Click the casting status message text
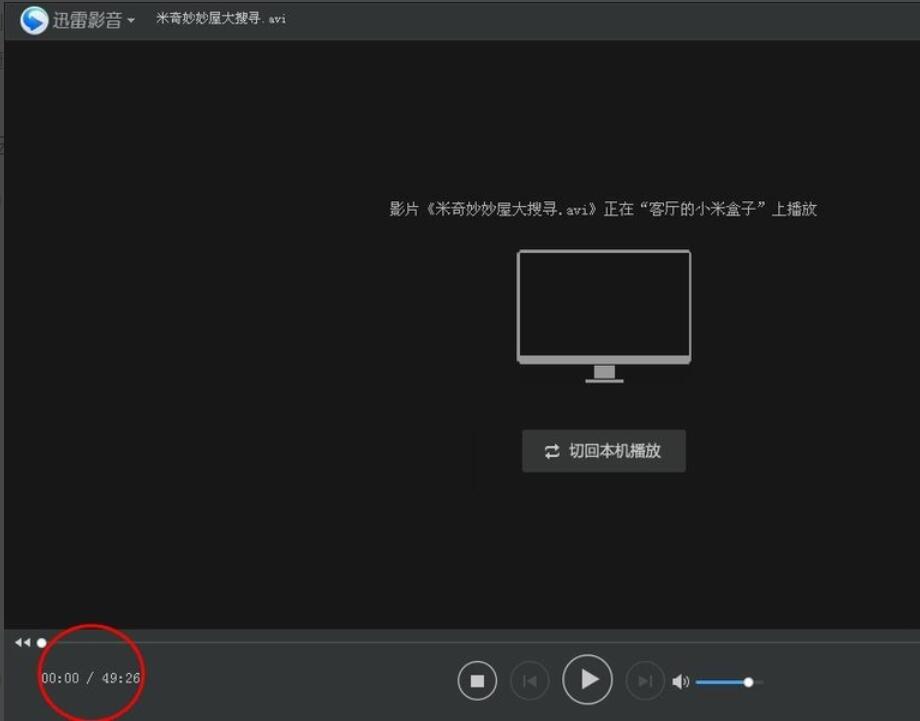 pyautogui.click(x=603, y=209)
